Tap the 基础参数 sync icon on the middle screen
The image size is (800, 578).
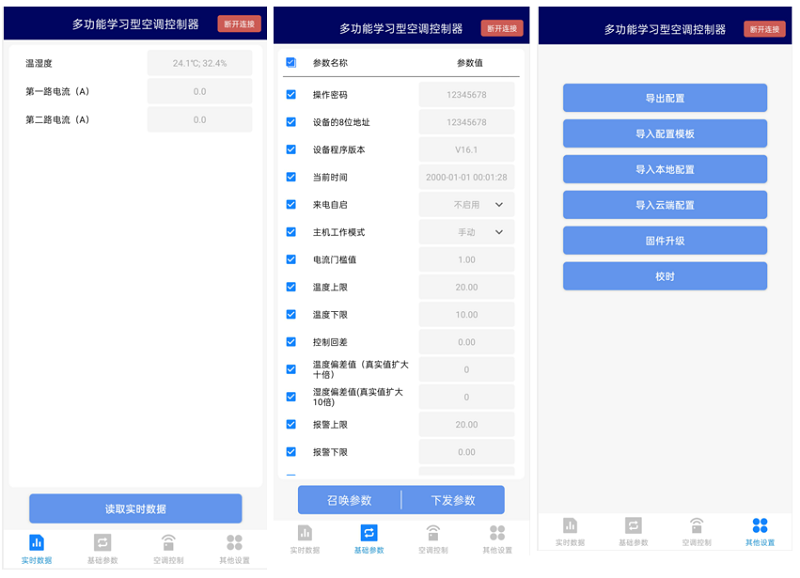coord(369,533)
